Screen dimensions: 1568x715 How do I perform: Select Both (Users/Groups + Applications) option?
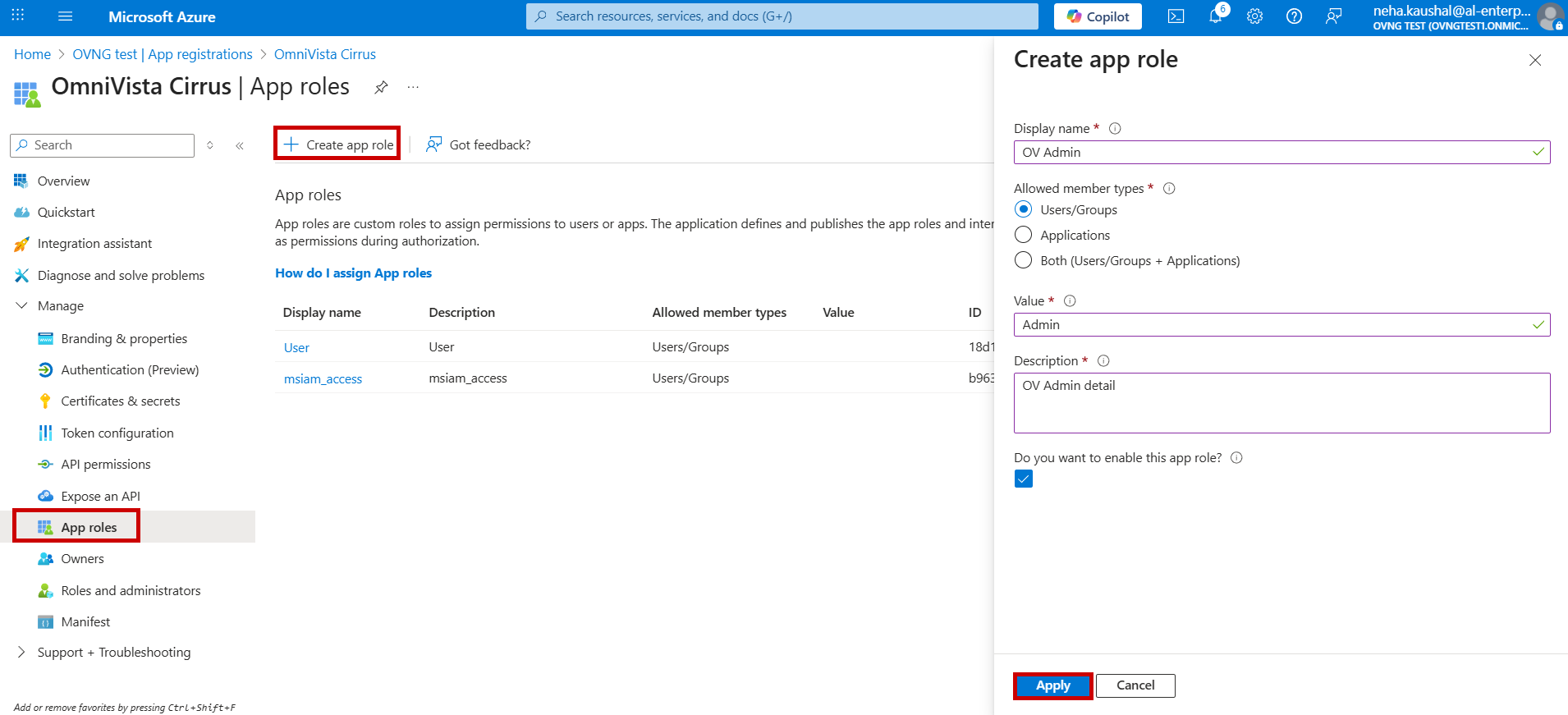tap(1023, 260)
